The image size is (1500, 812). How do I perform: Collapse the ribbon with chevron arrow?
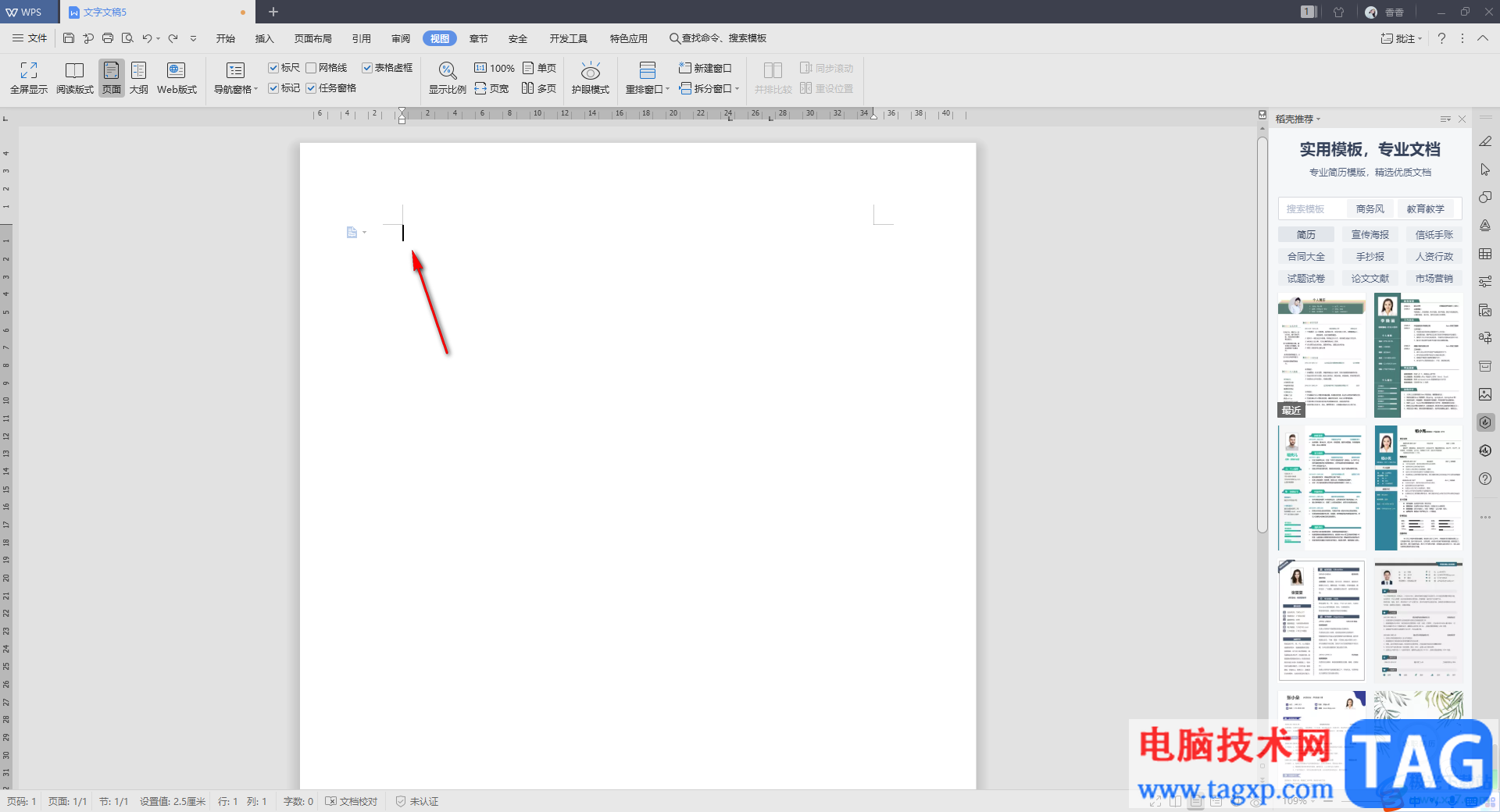(1483, 38)
